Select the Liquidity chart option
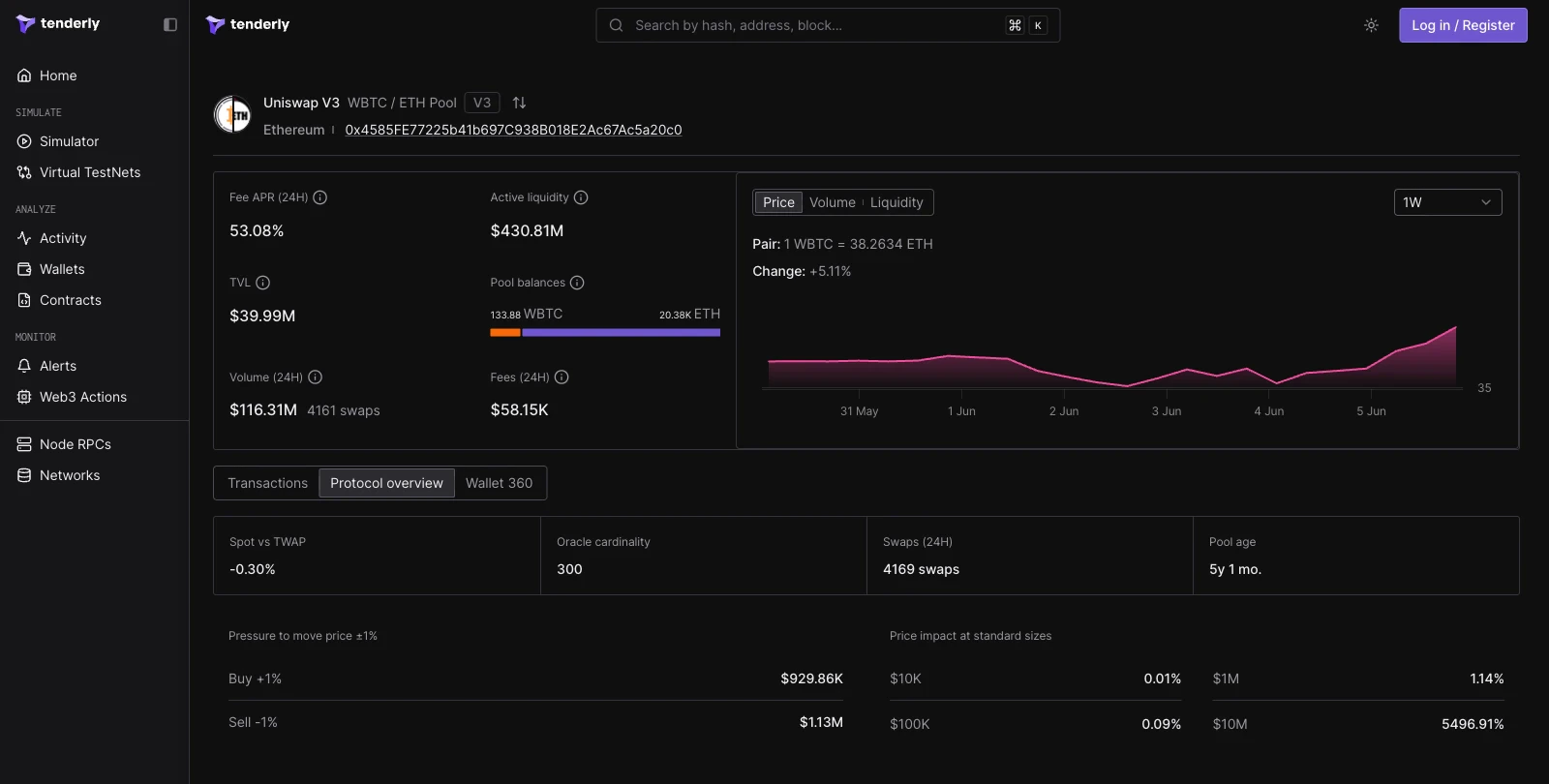1549x784 pixels. 896,202
